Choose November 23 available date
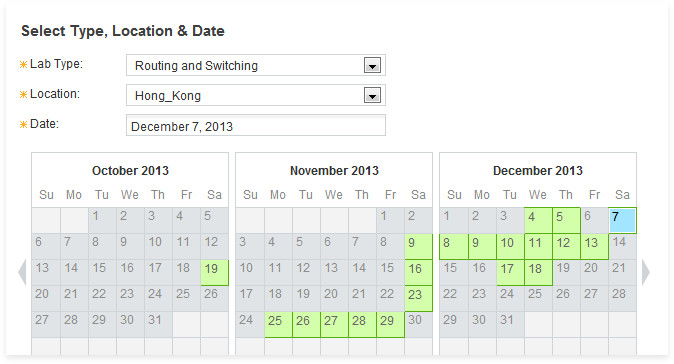Screen dimensions: 674x364 click(x=418, y=298)
